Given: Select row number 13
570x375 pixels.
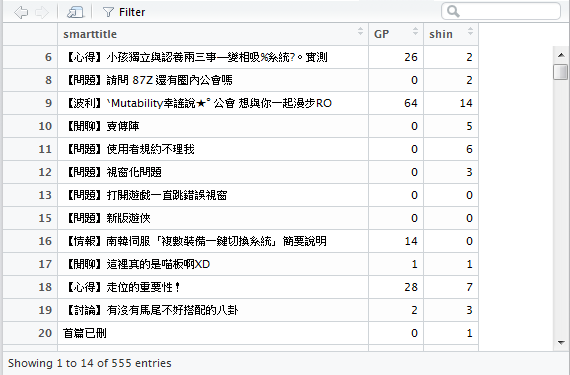Looking at the screenshot, I should click(x=45, y=195).
